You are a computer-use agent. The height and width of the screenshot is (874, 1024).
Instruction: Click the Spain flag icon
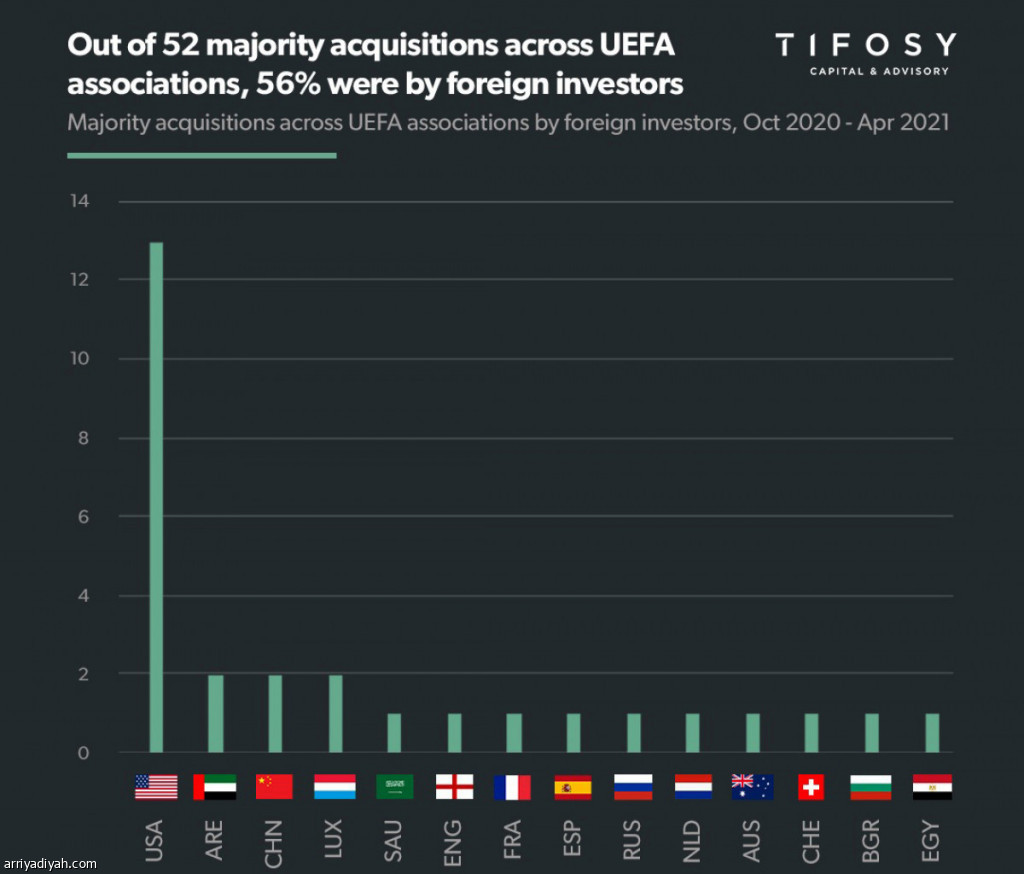point(573,787)
